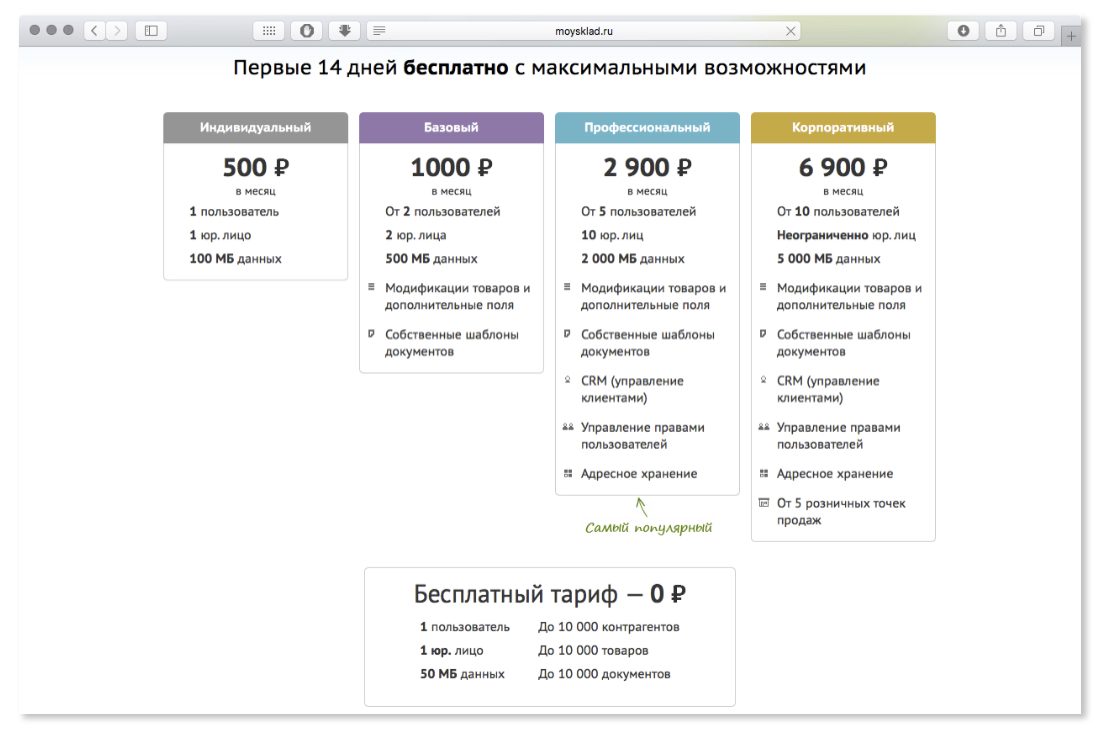Click modifications icon in Корпоративный plan
This screenshot has height=731, width=1100.
(x=763, y=287)
